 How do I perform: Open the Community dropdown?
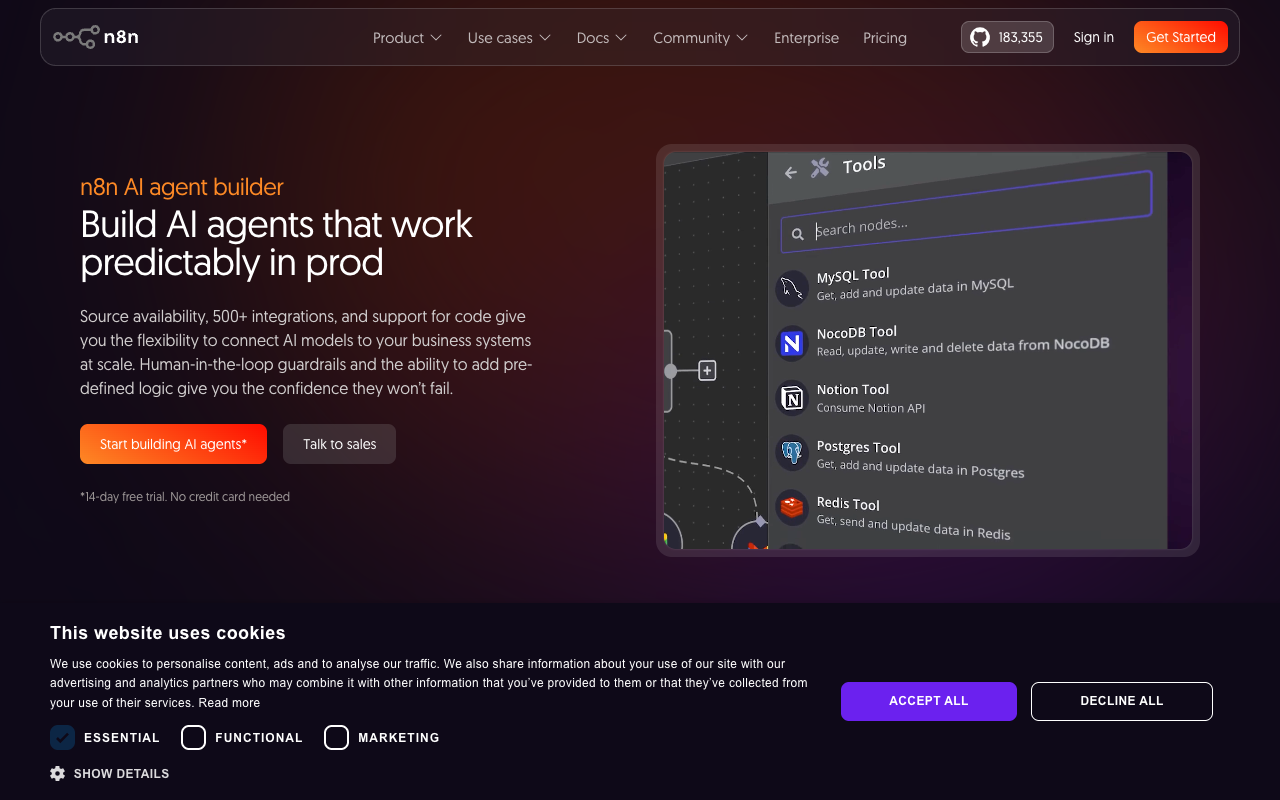[x=700, y=37]
